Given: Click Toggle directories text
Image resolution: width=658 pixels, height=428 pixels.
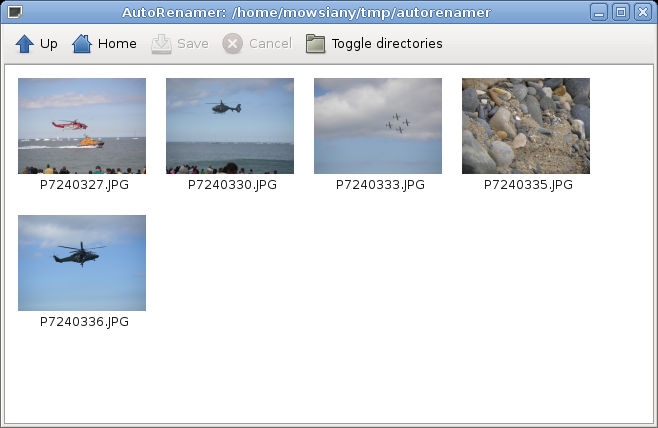Looking at the screenshot, I should [387, 44].
